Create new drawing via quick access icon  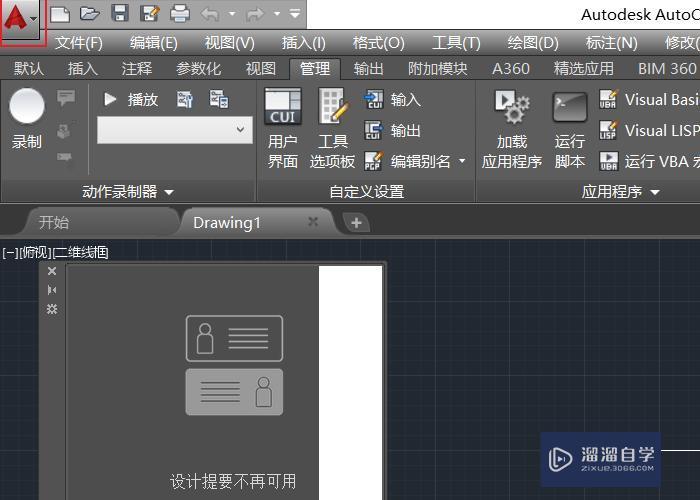tap(60, 14)
